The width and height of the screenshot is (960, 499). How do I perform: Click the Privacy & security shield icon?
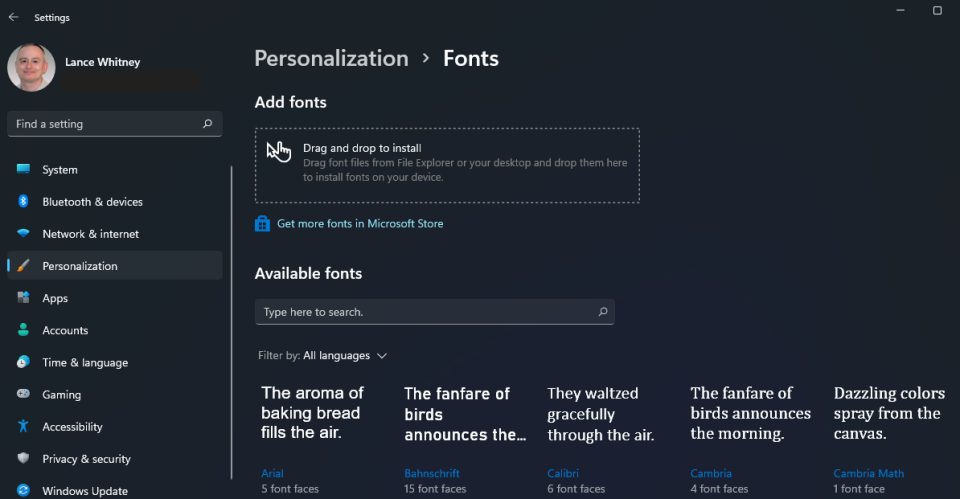pyautogui.click(x=23, y=458)
